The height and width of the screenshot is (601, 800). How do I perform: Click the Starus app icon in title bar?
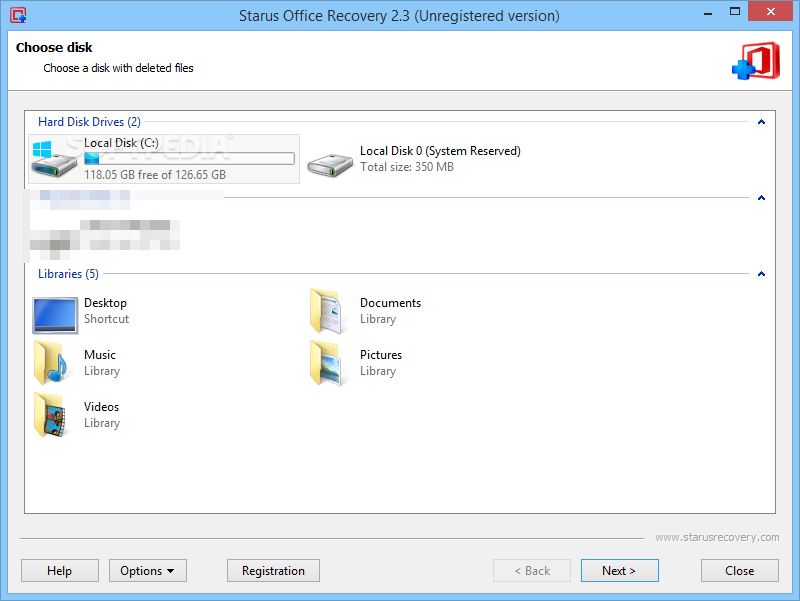18,15
